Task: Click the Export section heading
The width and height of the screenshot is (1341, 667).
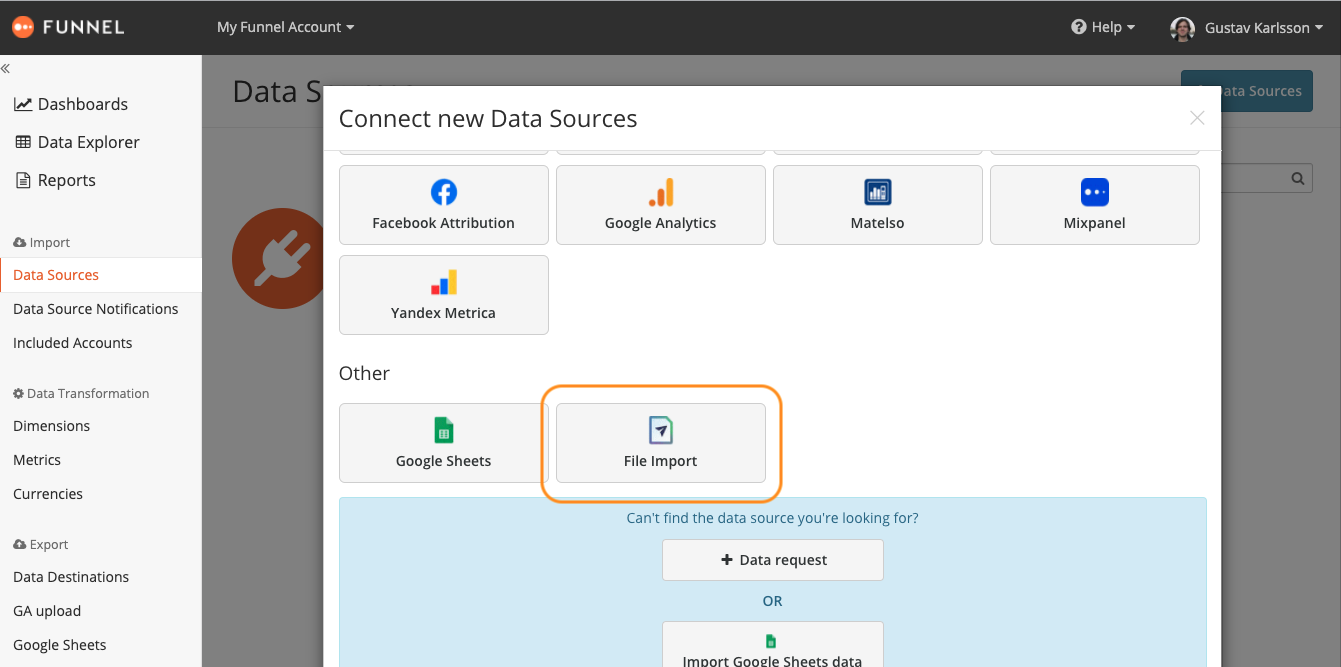Action: click(x=41, y=544)
